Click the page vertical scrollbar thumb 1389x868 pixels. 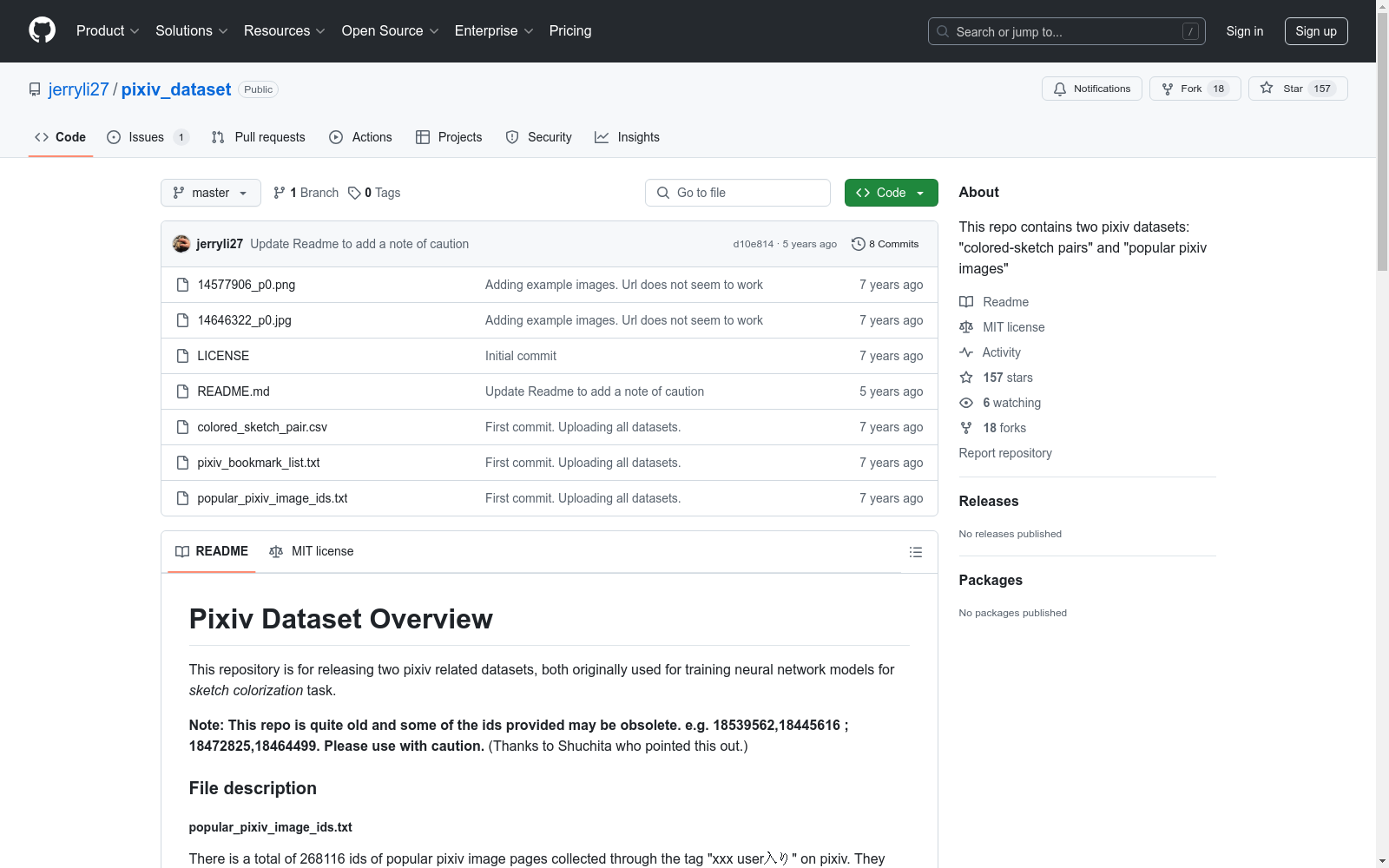1382,143
